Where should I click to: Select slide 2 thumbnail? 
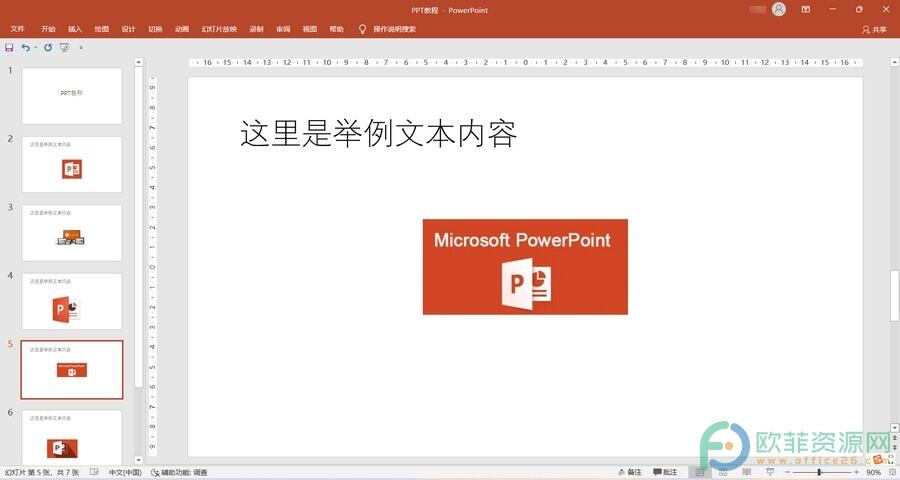point(72,164)
